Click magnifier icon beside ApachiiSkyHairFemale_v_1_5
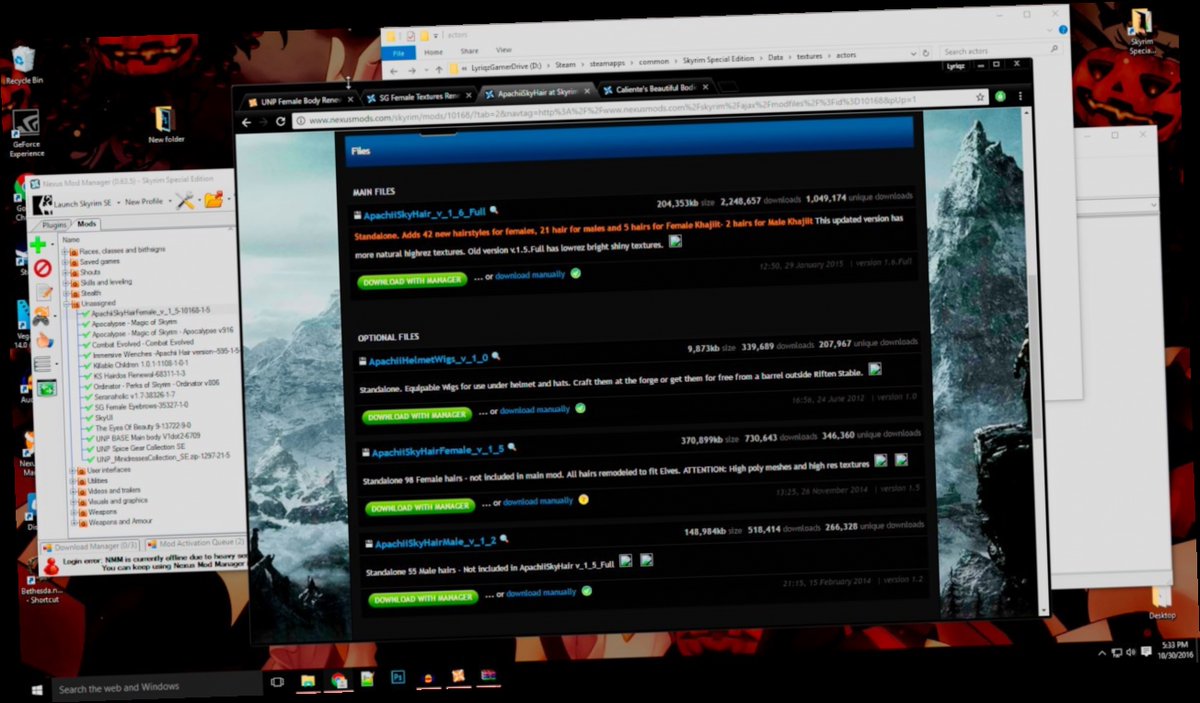The height and width of the screenshot is (703, 1200). tap(513, 448)
